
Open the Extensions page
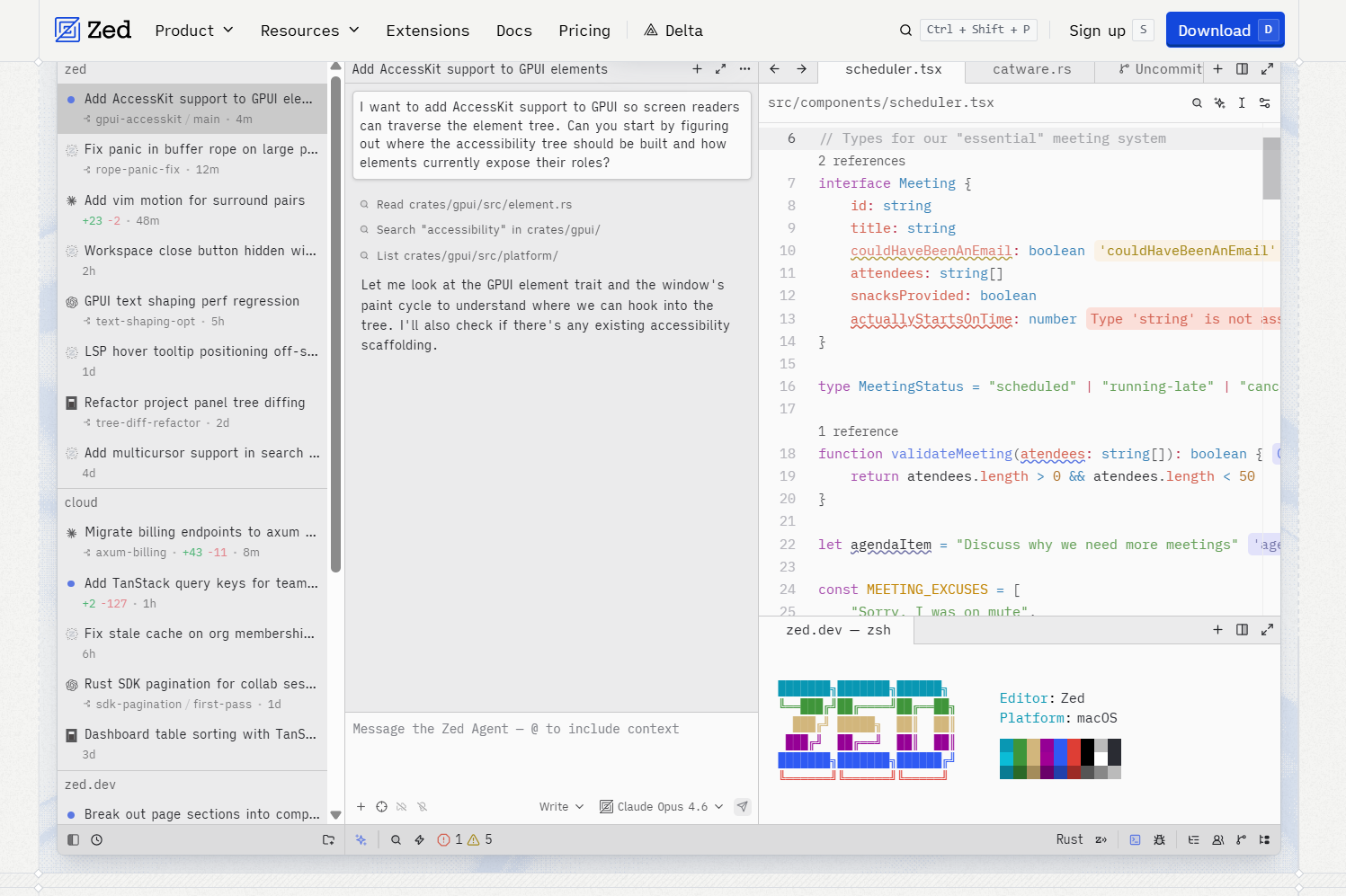[428, 31]
